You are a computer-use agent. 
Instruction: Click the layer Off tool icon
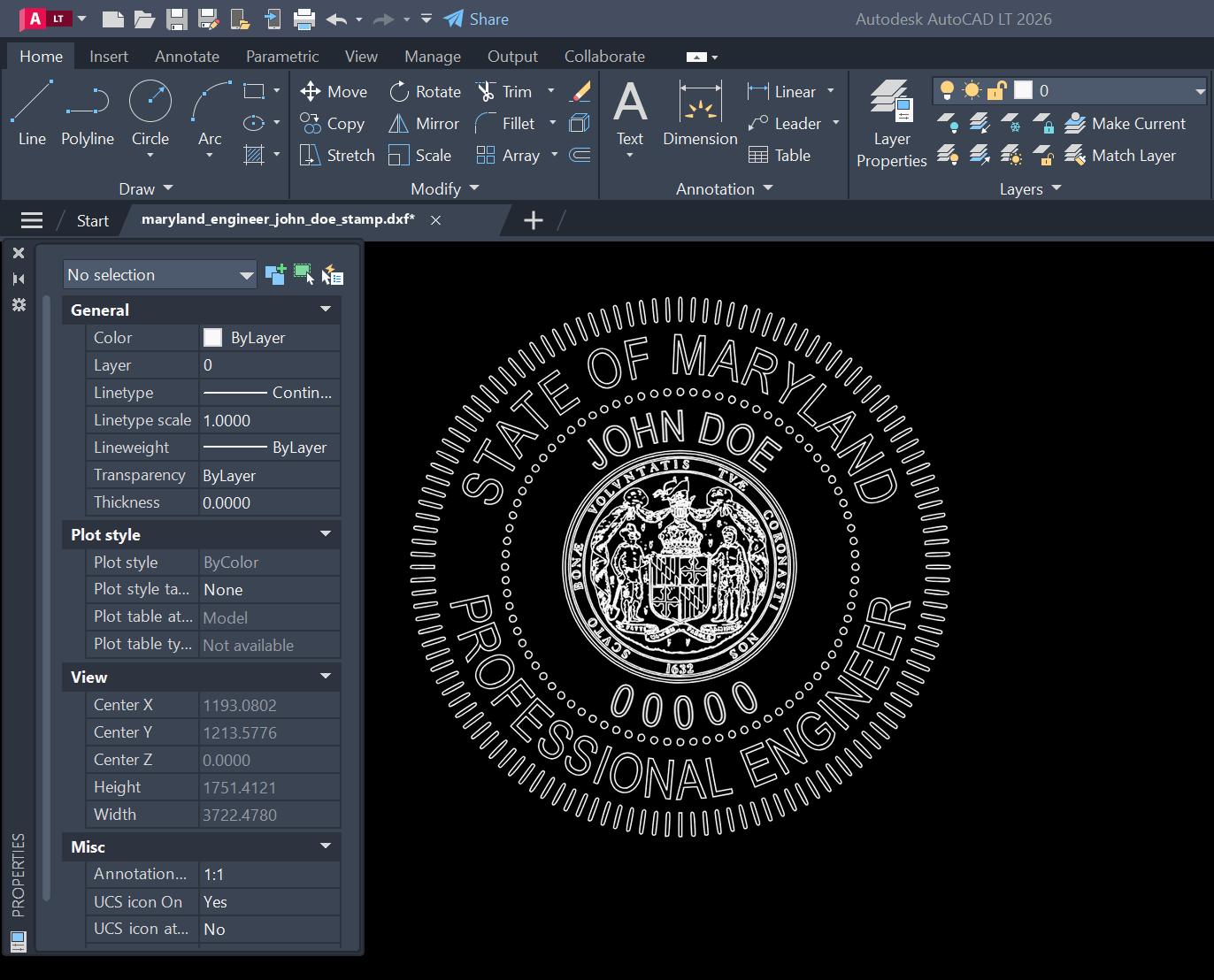coord(947,123)
